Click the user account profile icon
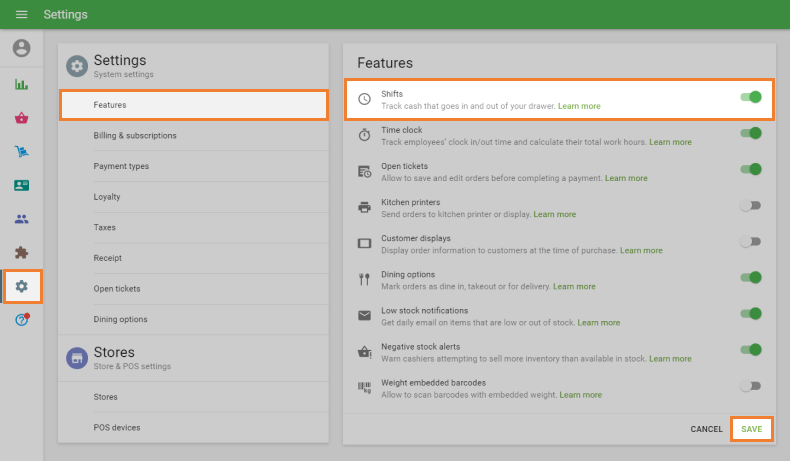Image resolution: width=790 pixels, height=461 pixels. tap(21, 48)
